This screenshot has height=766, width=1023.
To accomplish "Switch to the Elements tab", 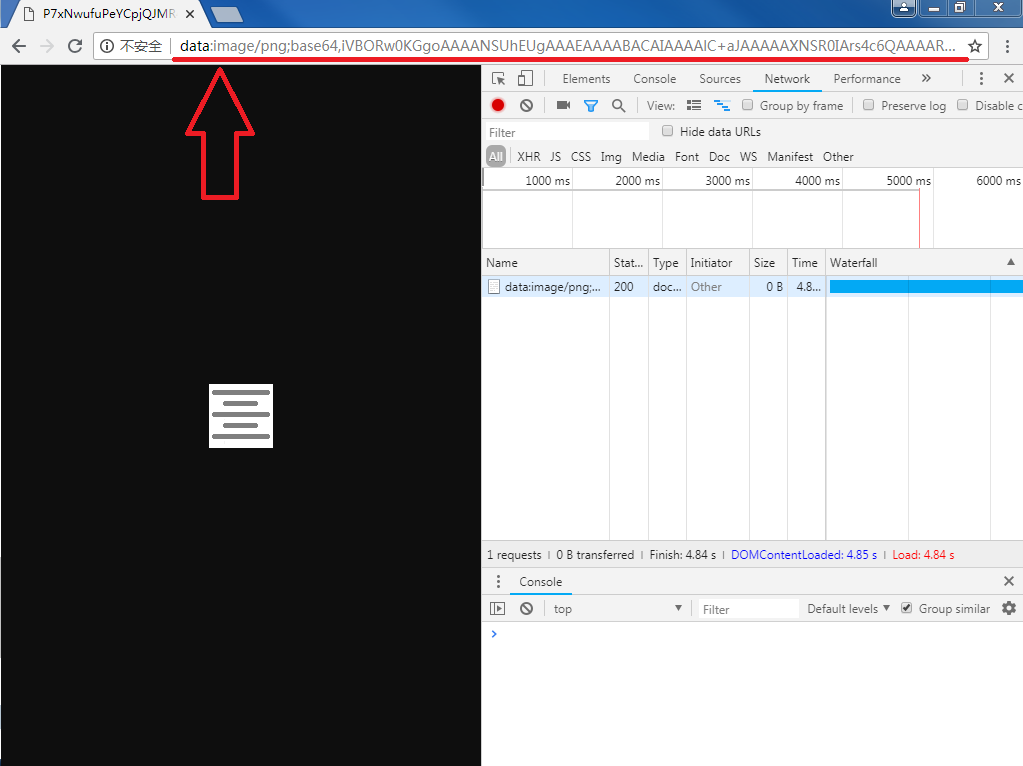I will [x=586, y=79].
